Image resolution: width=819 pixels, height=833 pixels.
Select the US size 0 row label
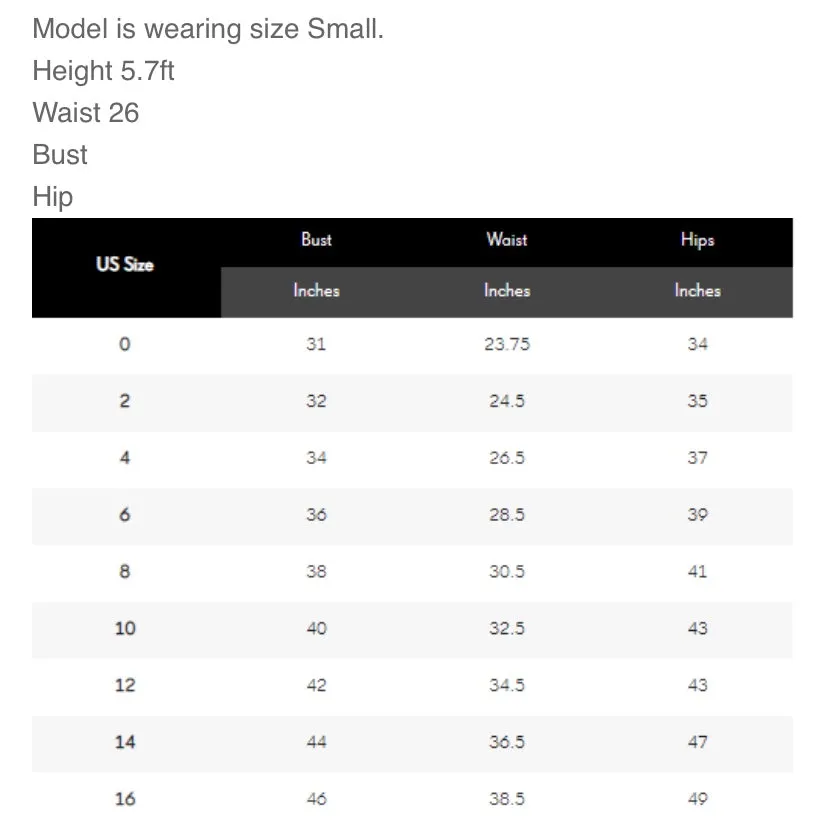click(x=125, y=344)
